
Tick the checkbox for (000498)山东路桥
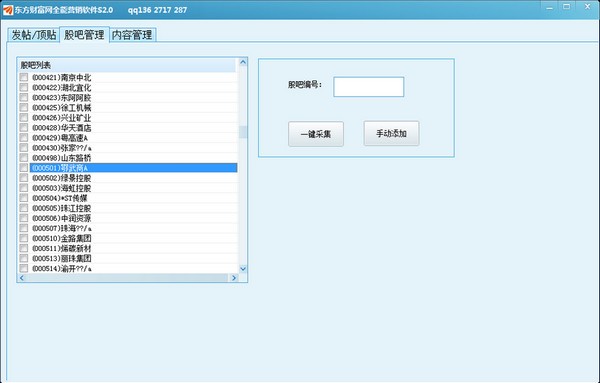point(24,158)
